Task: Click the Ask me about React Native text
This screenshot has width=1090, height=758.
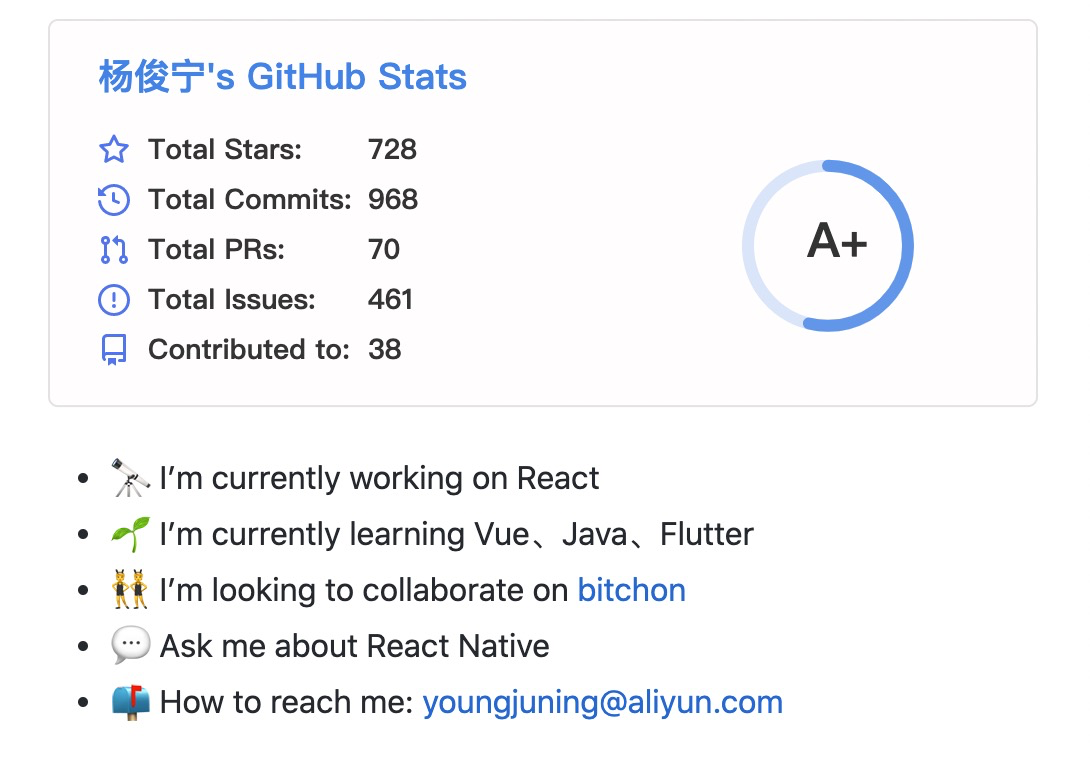Action: click(354, 646)
